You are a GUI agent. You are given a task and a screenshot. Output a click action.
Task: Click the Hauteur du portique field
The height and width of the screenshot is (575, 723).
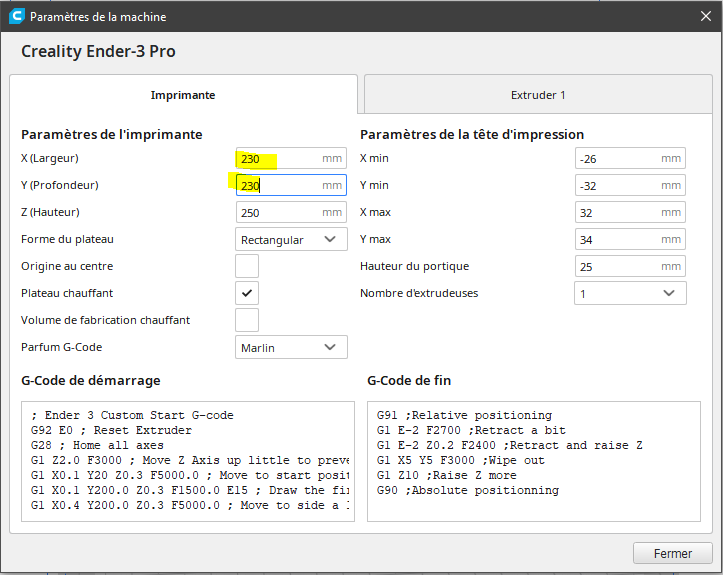[x=630, y=267]
